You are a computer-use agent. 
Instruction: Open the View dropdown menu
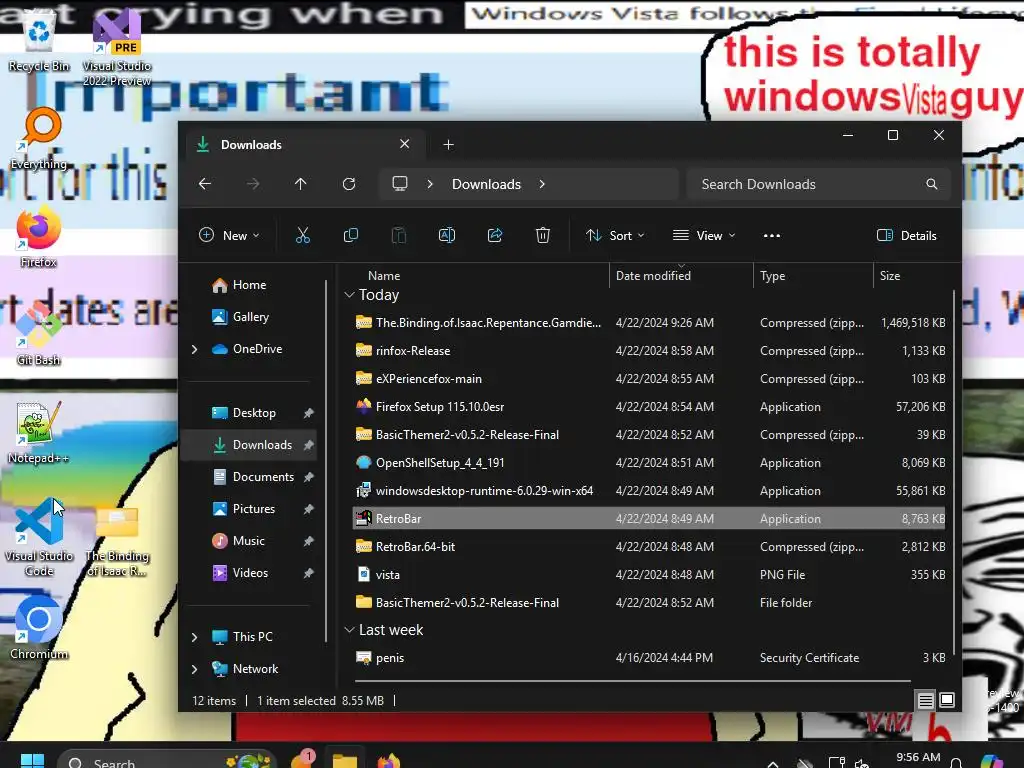(x=704, y=236)
